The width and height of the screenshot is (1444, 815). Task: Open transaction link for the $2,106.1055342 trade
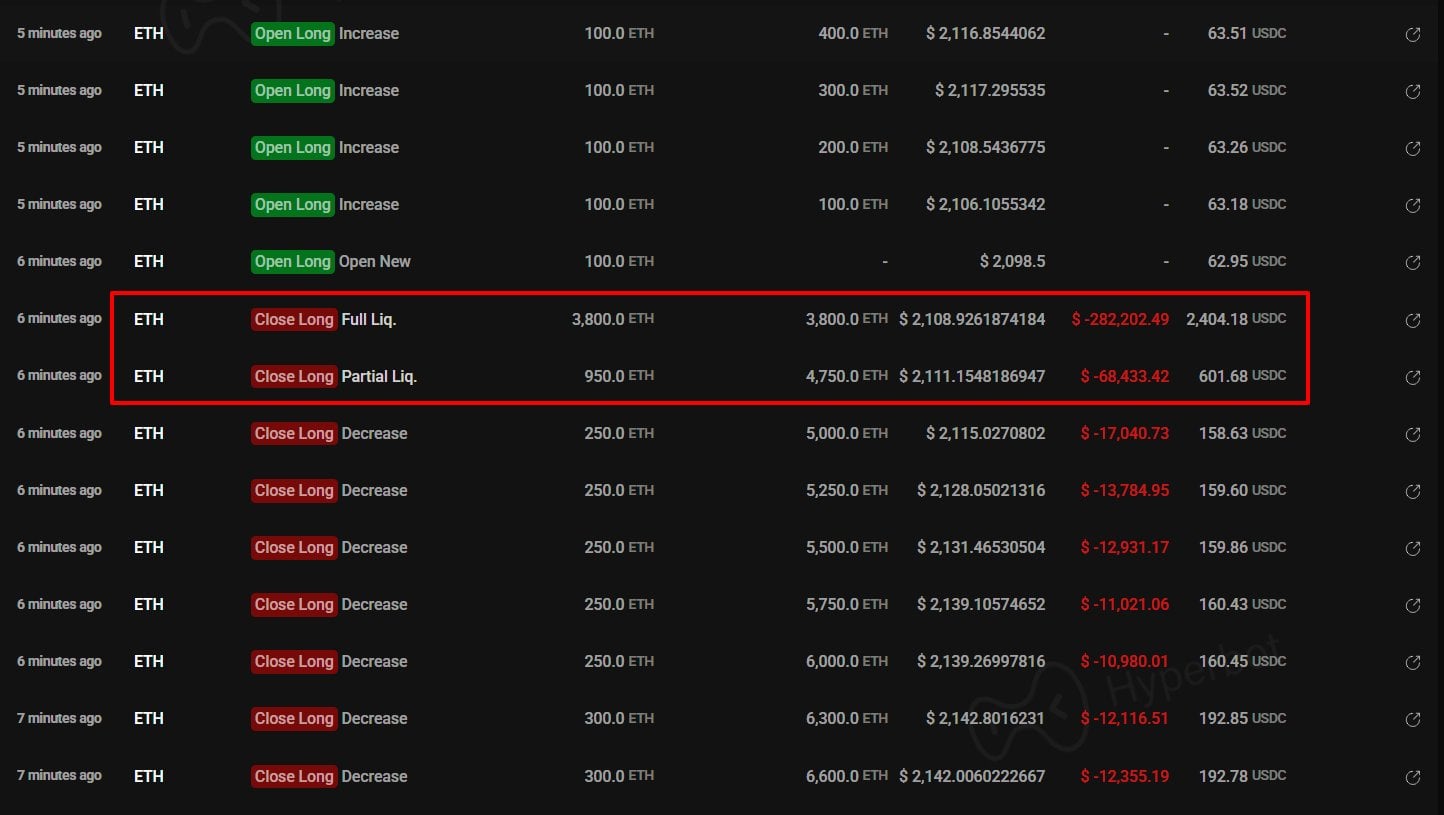click(1413, 205)
